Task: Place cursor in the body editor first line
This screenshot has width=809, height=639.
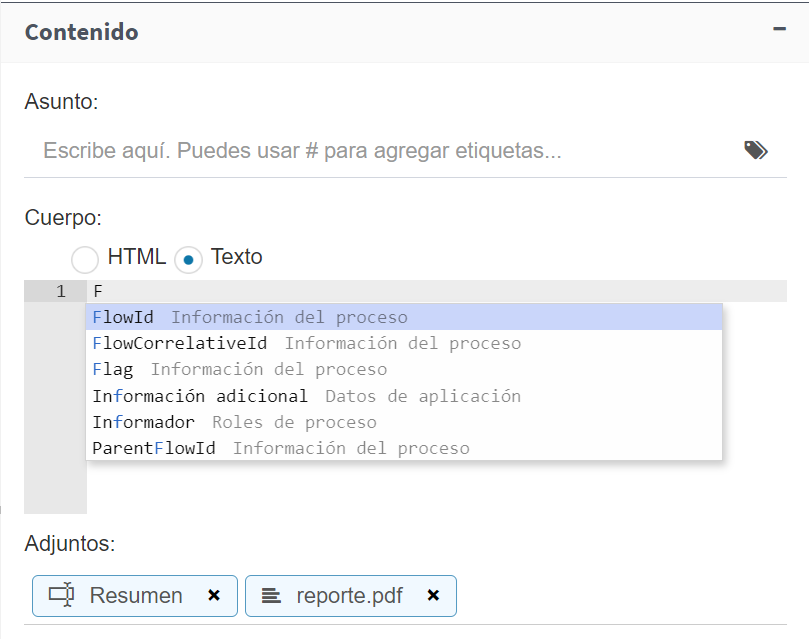Action: (436, 291)
